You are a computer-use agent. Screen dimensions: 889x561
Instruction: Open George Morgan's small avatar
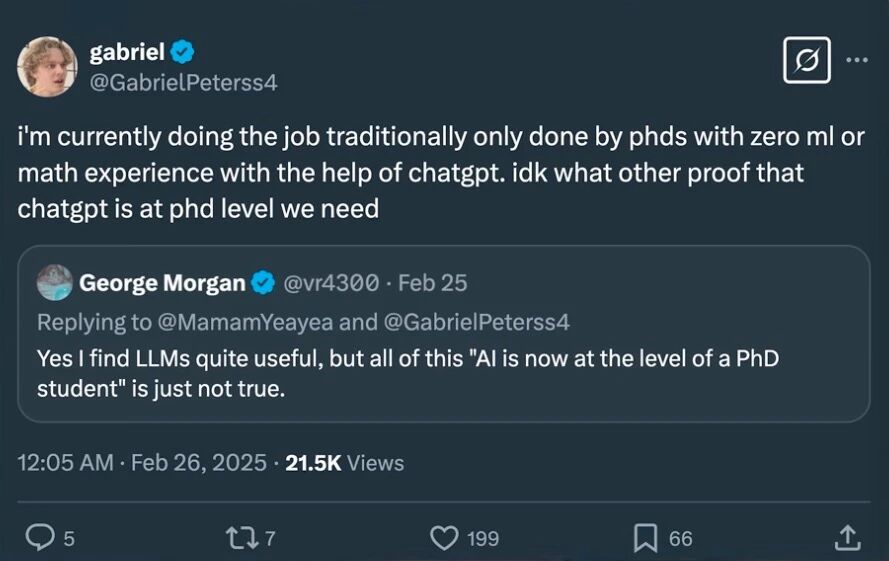click(55, 283)
